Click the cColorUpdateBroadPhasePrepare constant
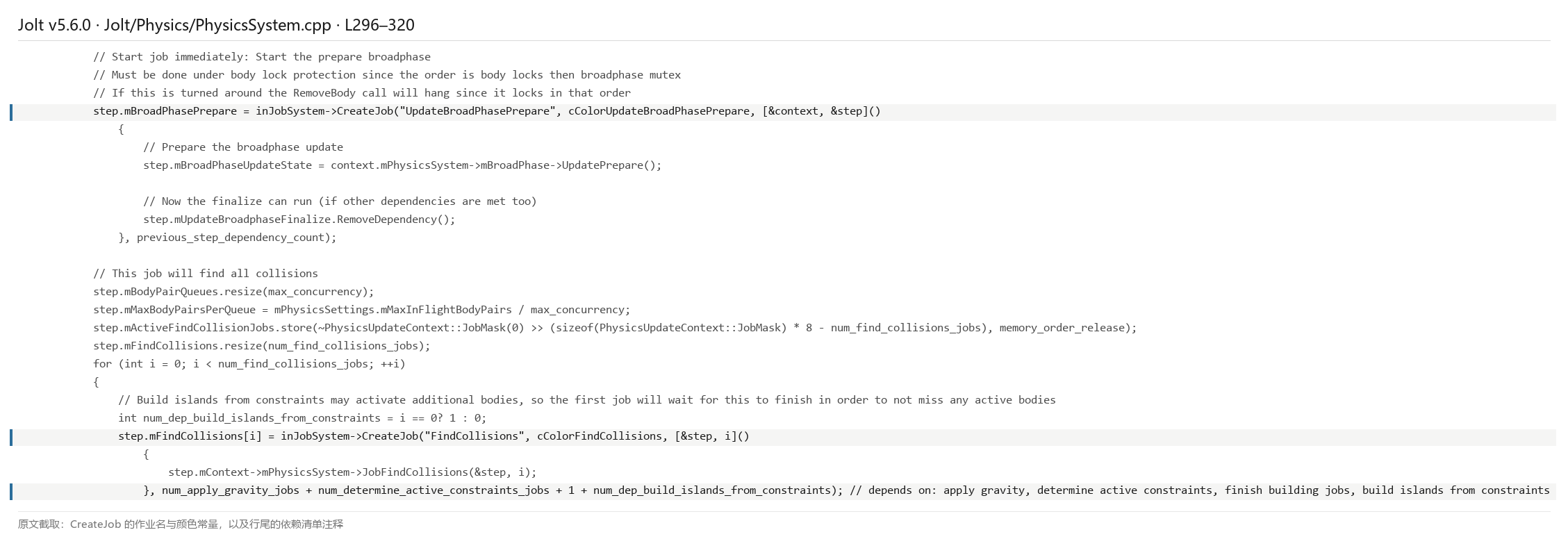This screenshot has height=539, width=1568. tap(659, 111)
